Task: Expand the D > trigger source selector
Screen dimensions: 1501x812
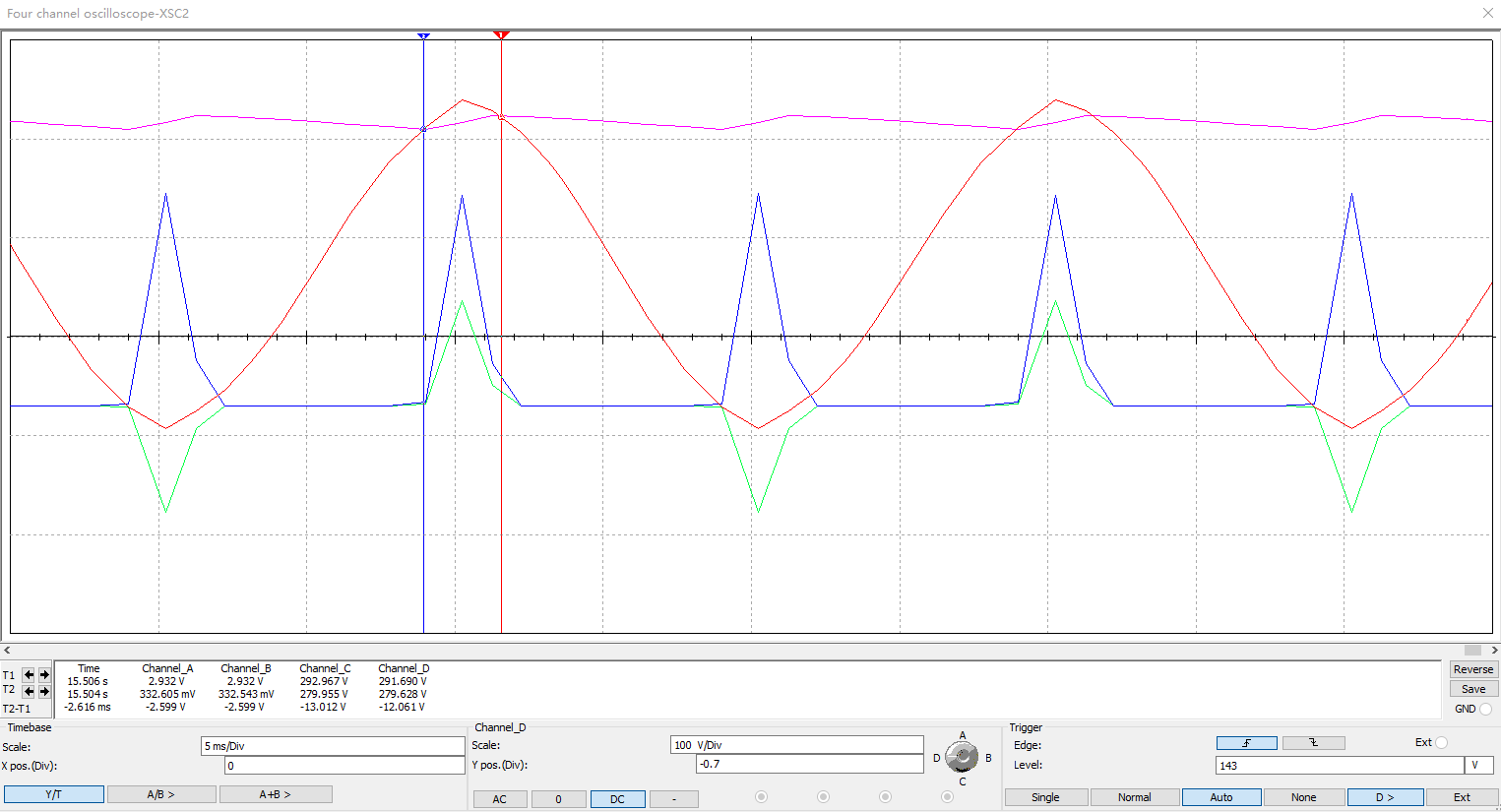Action: (x=1385, y=797)
